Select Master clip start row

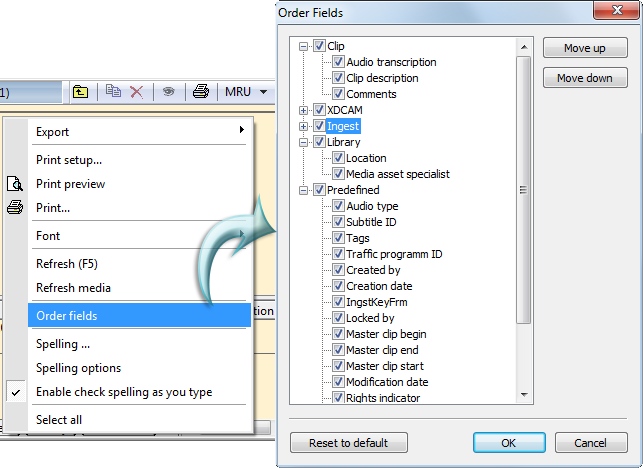coord(385,366)
